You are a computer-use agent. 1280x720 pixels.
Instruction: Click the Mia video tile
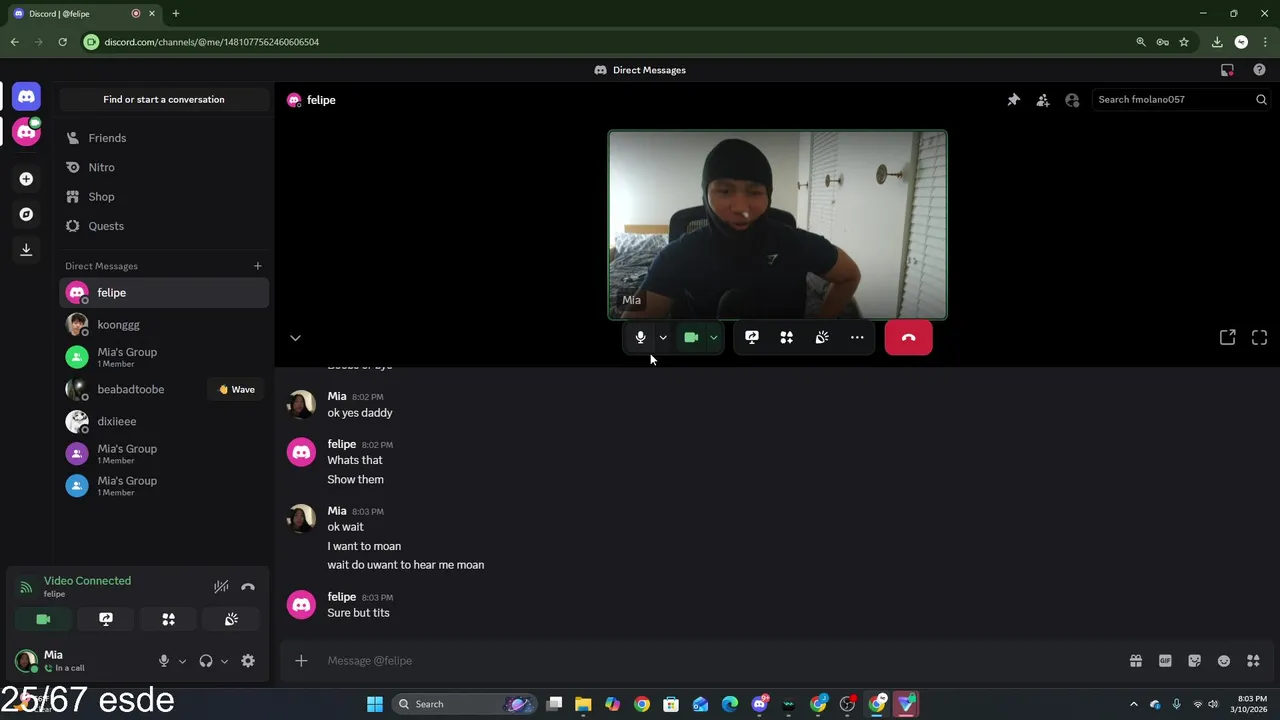pyautogui.click(x=777, y=225)
